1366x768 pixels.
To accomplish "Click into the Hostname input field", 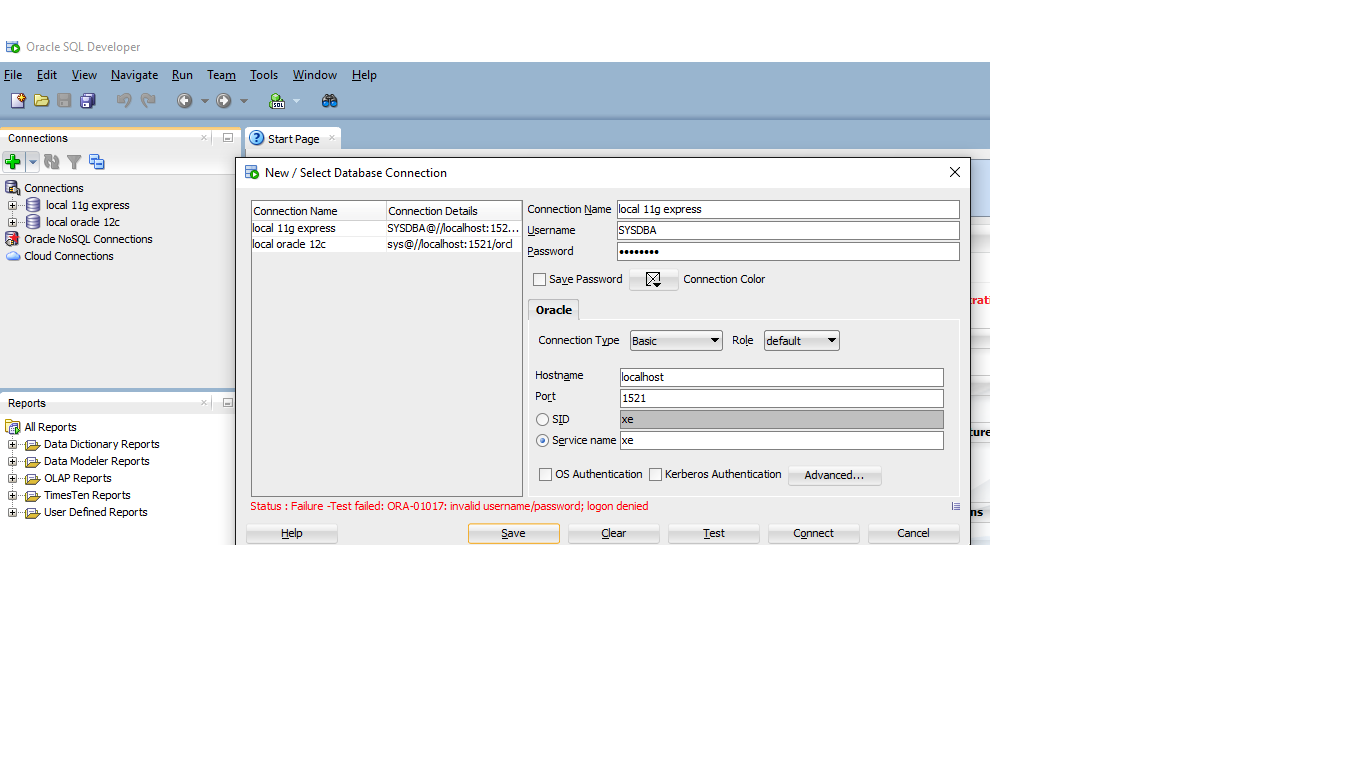I will pyautogui.click(x=781, y=377).
